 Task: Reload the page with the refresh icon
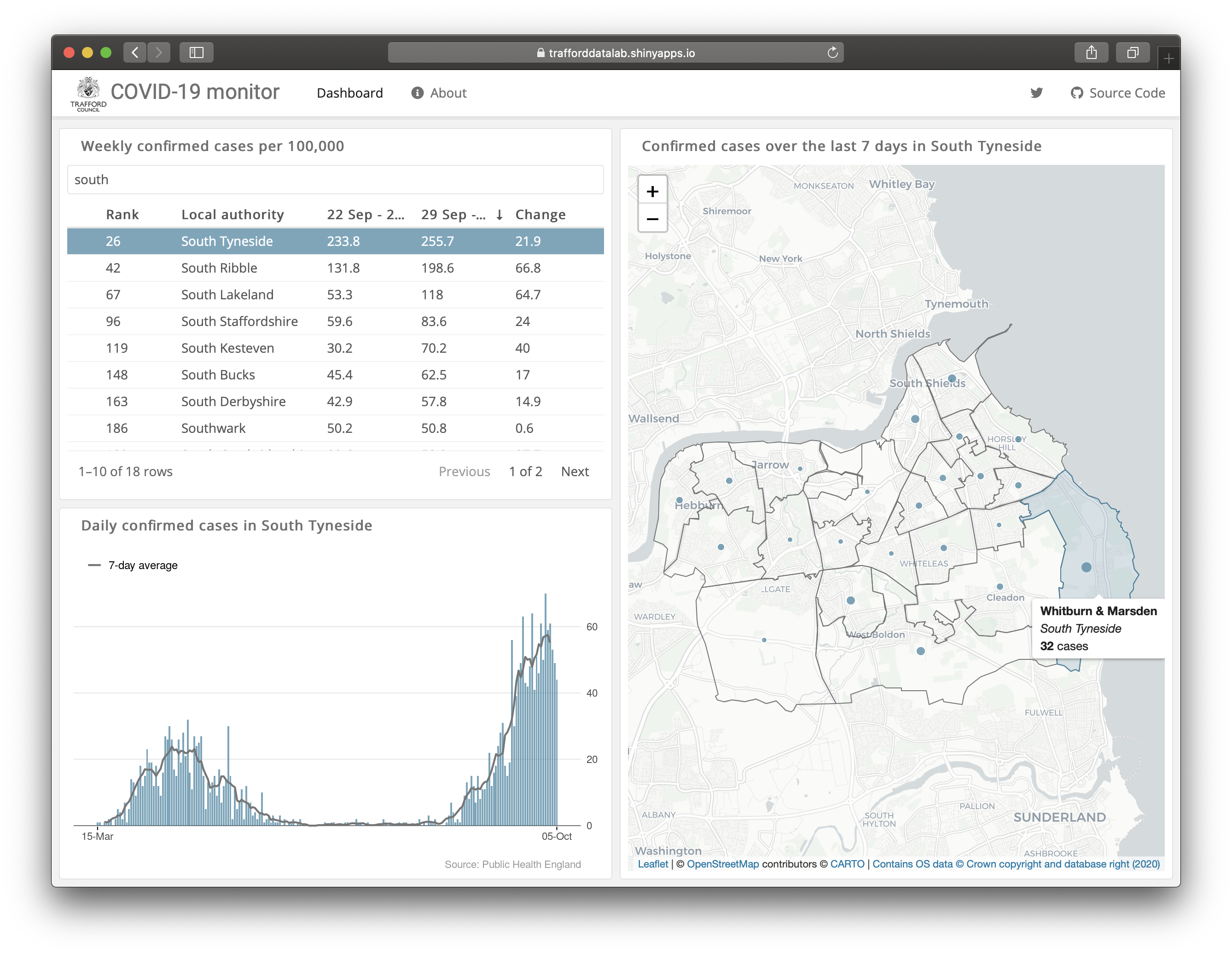pyautogui.click(x=832, y=53)
